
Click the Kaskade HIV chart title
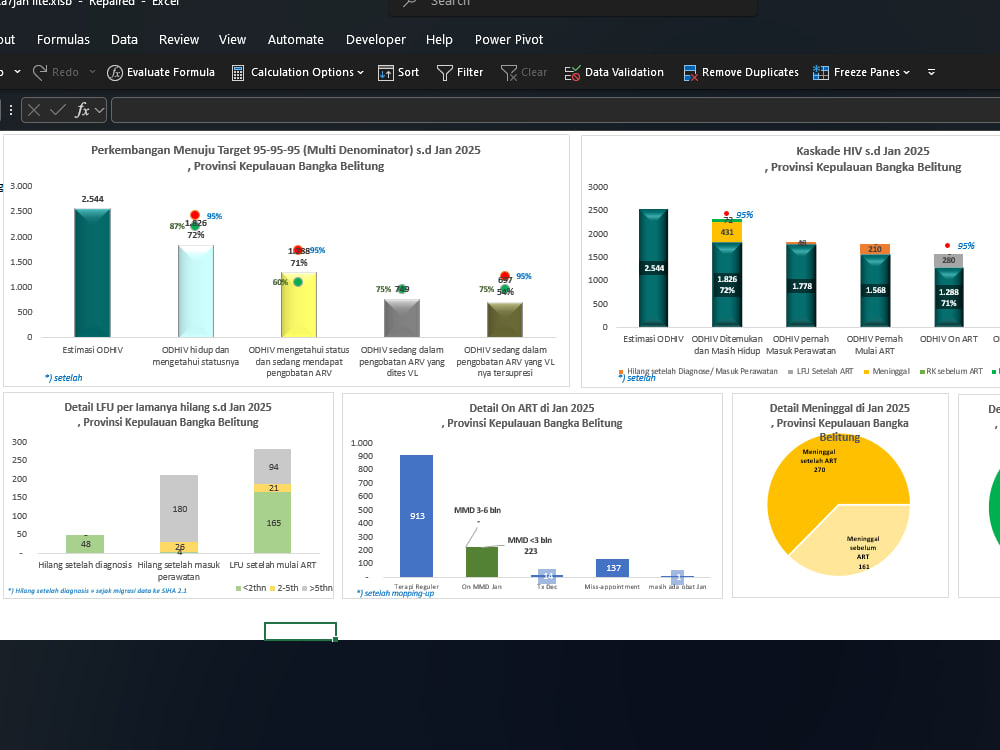[863, 159]
